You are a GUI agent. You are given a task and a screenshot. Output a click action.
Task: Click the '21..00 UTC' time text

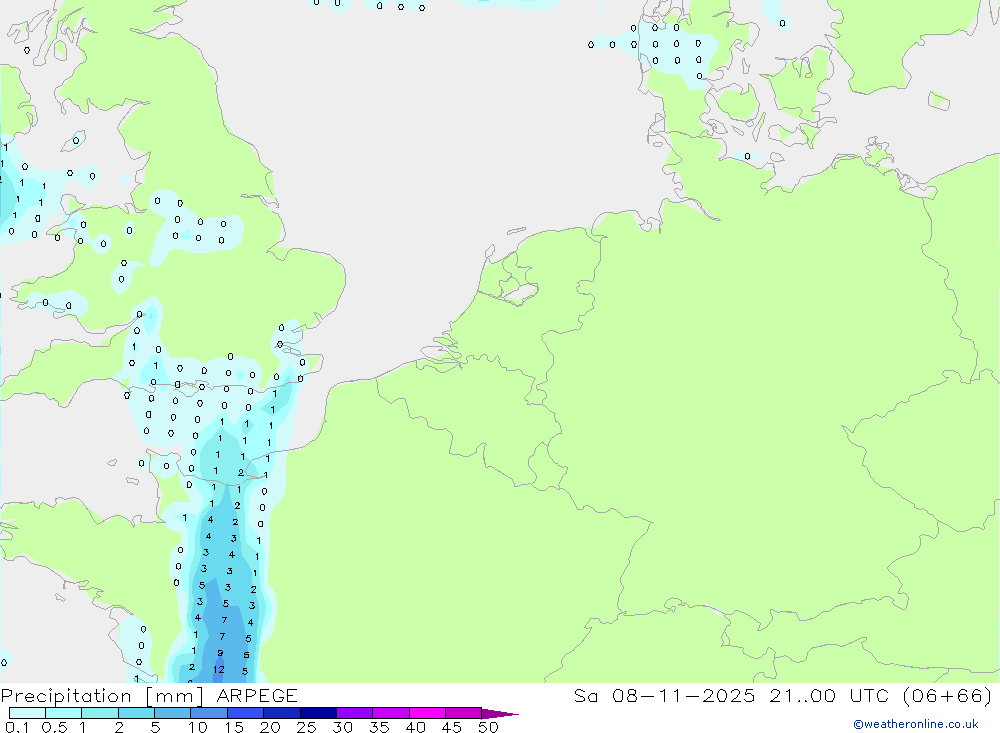[x=829, y=695]
